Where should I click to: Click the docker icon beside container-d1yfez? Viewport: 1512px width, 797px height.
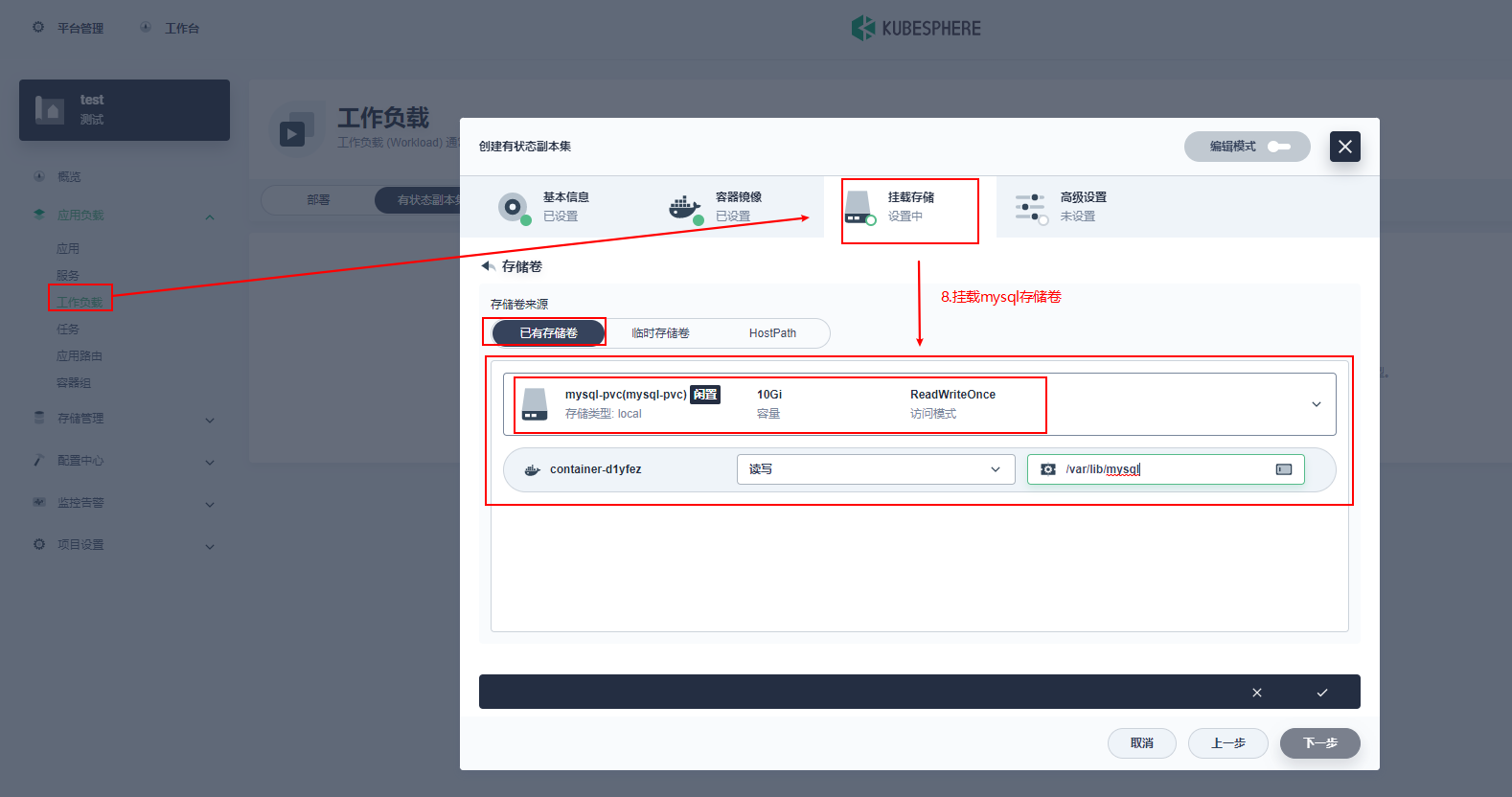(x=533, y=470)
